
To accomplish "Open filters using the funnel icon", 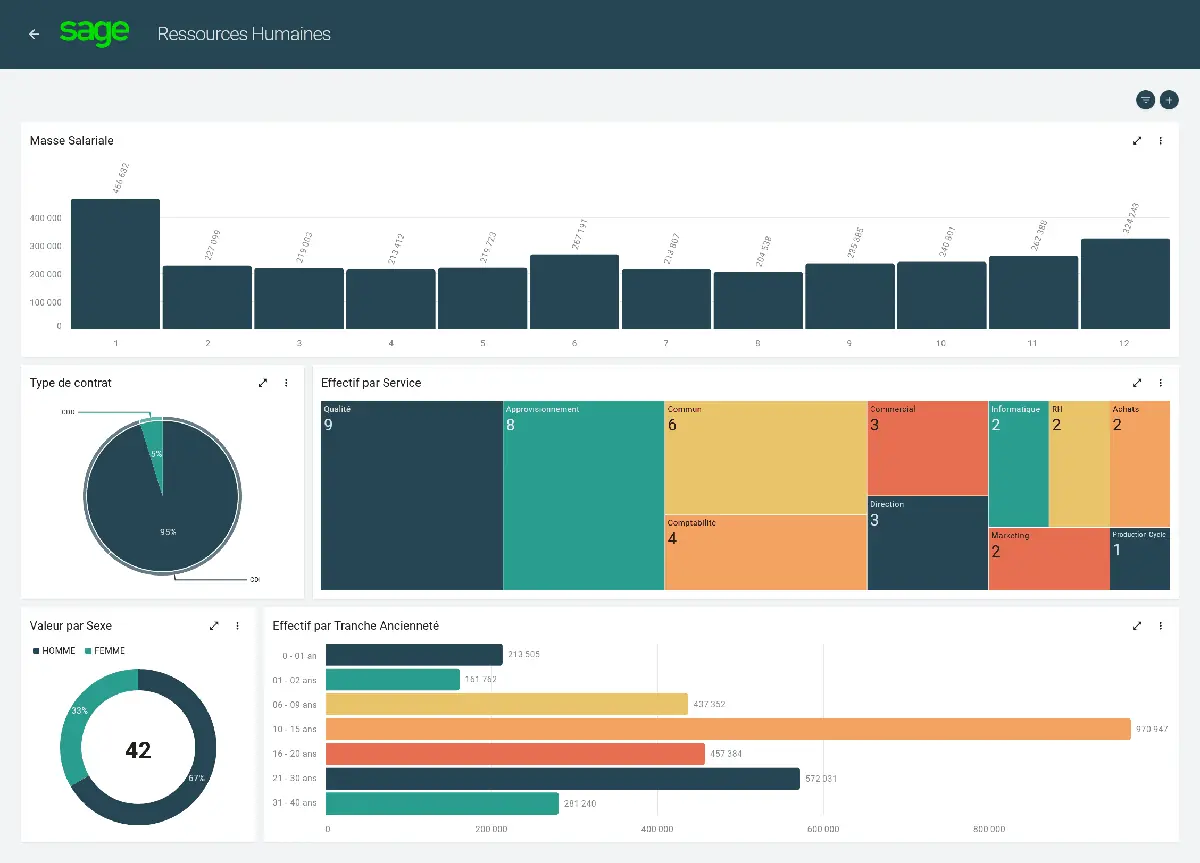I will tap(1145, 99).
